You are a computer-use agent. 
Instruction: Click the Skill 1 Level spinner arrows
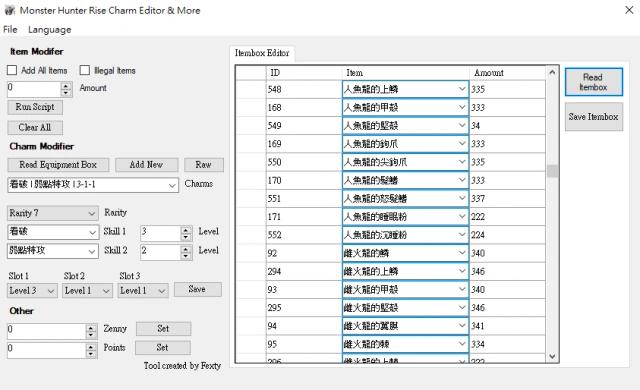[186, 233]
